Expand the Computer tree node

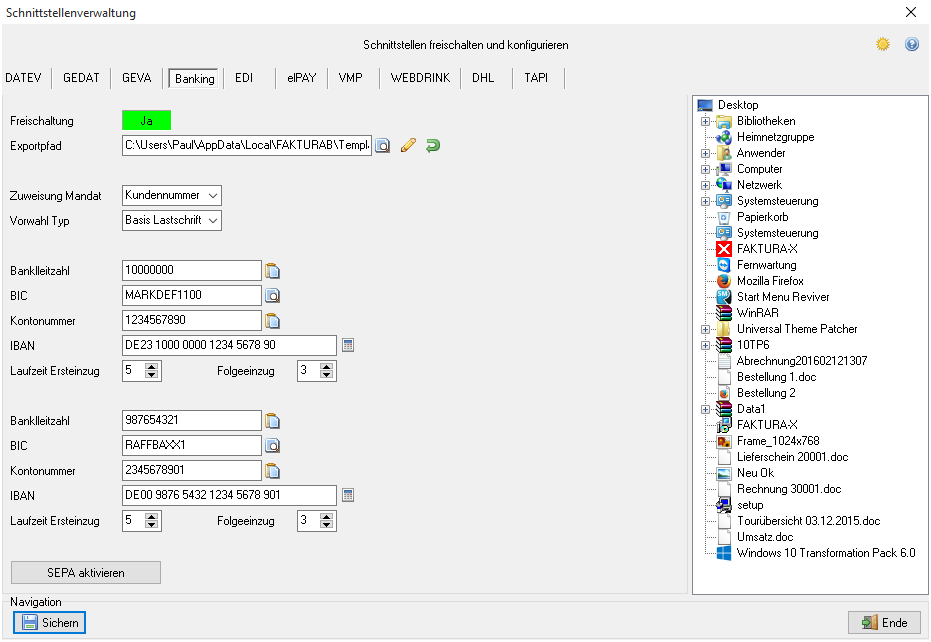[x=705, y=169]
